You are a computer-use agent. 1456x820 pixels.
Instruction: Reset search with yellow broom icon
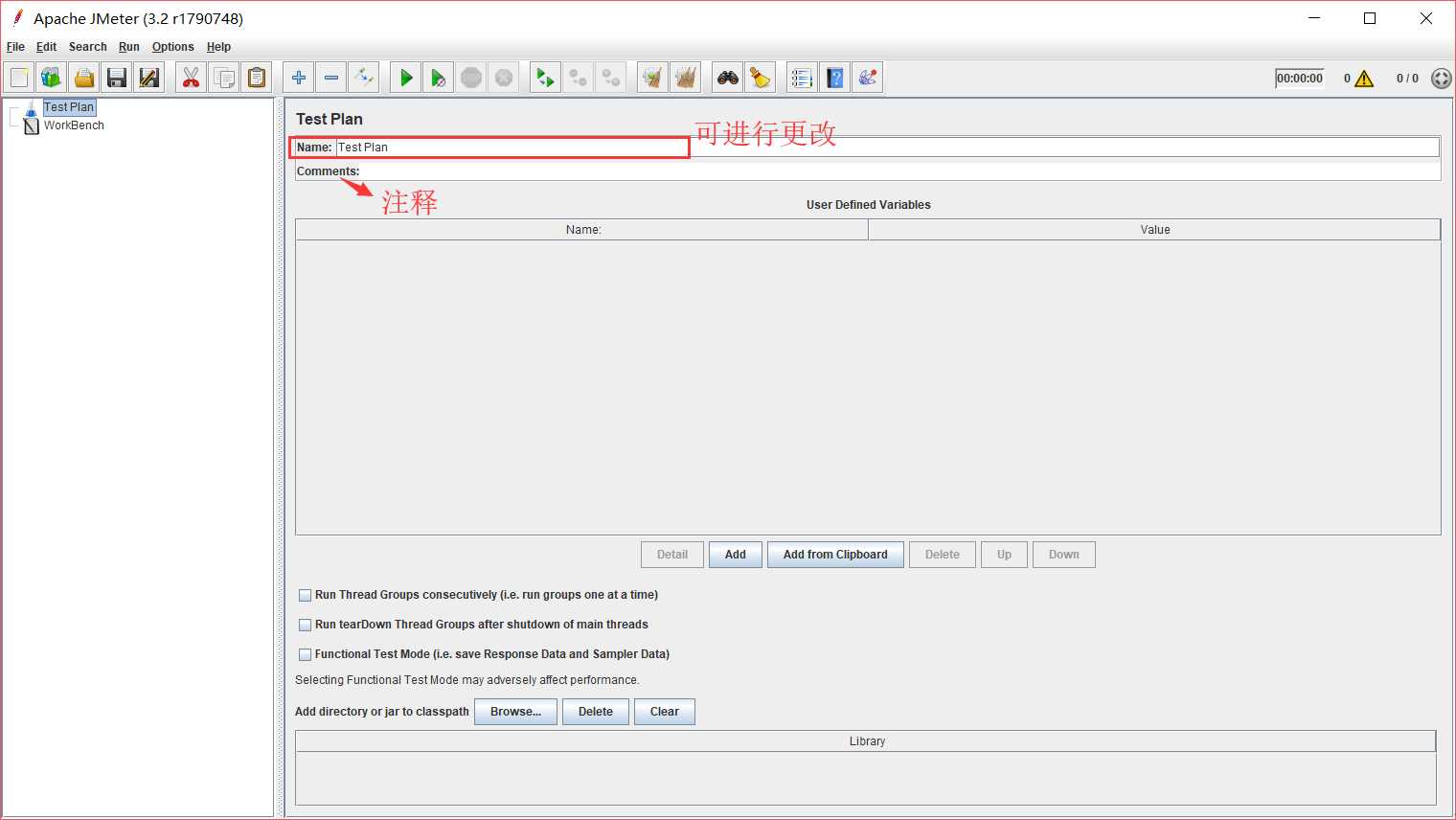click(761, 78)
